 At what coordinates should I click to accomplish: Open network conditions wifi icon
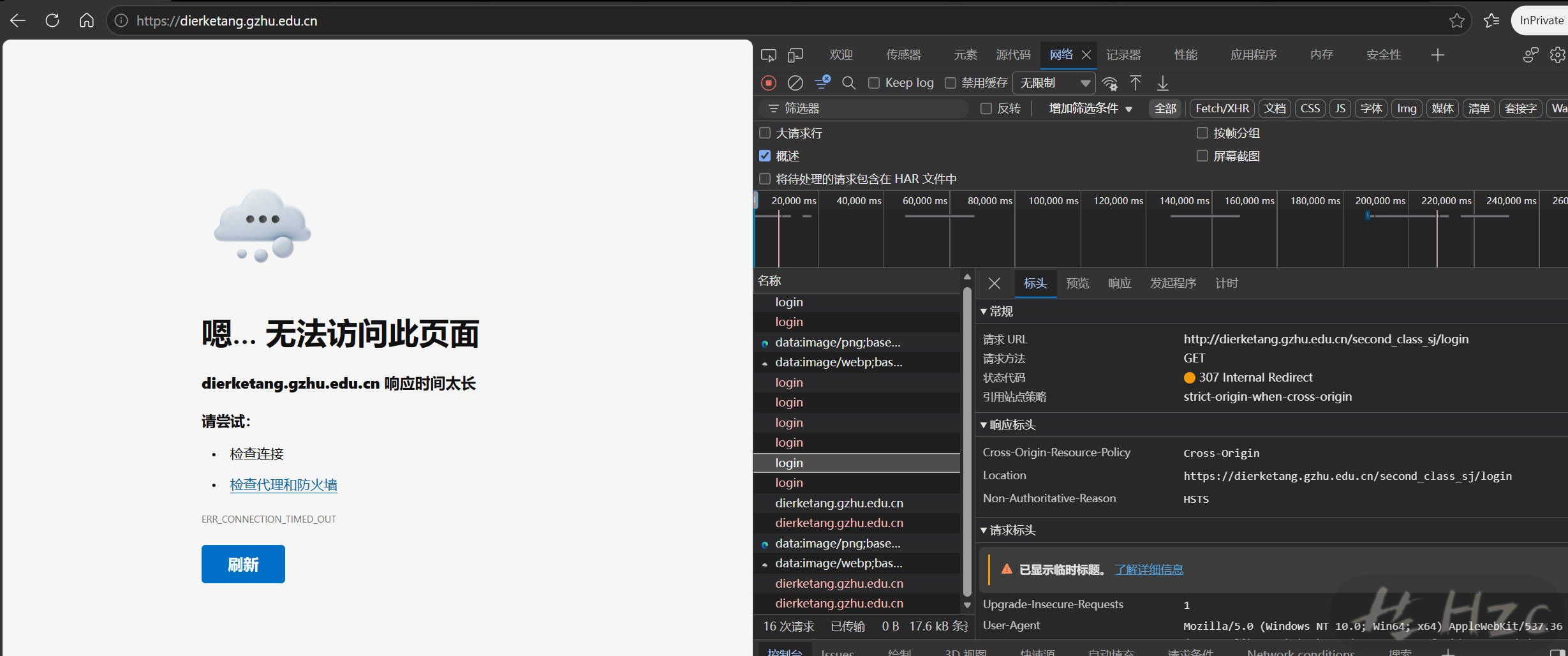1110,83
